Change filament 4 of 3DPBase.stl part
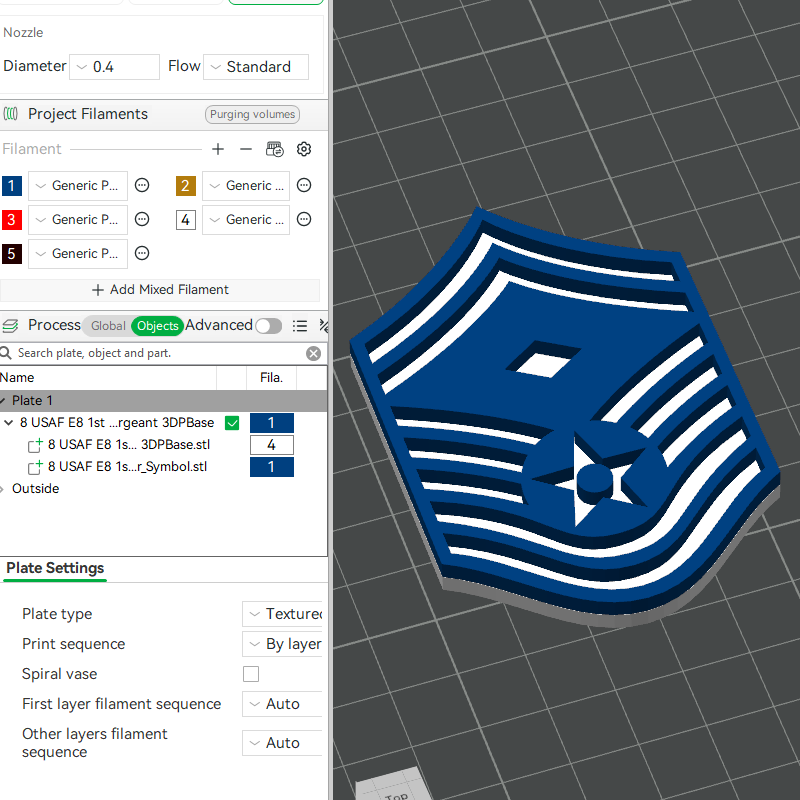Image resolution: width=800 pixels, height=800 pixels. (x=271, y=445)
